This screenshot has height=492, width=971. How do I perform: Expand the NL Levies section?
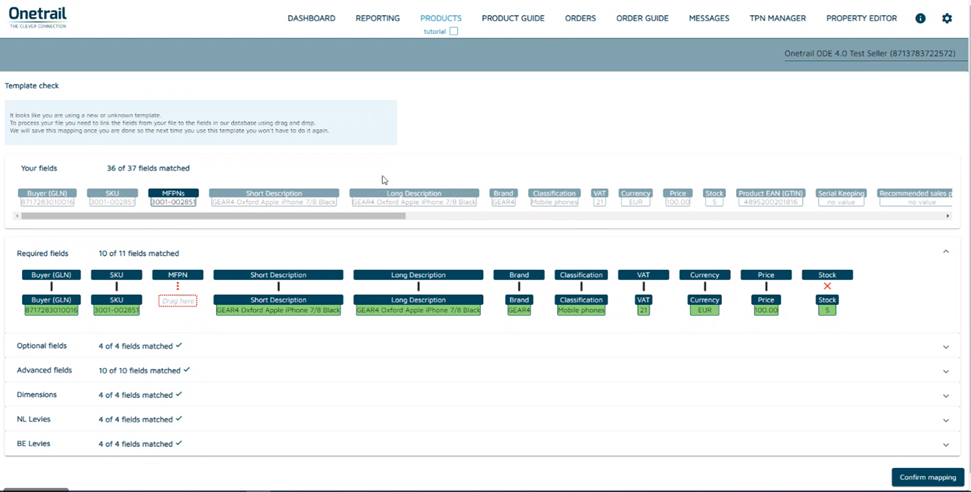[x=945, y=420]
